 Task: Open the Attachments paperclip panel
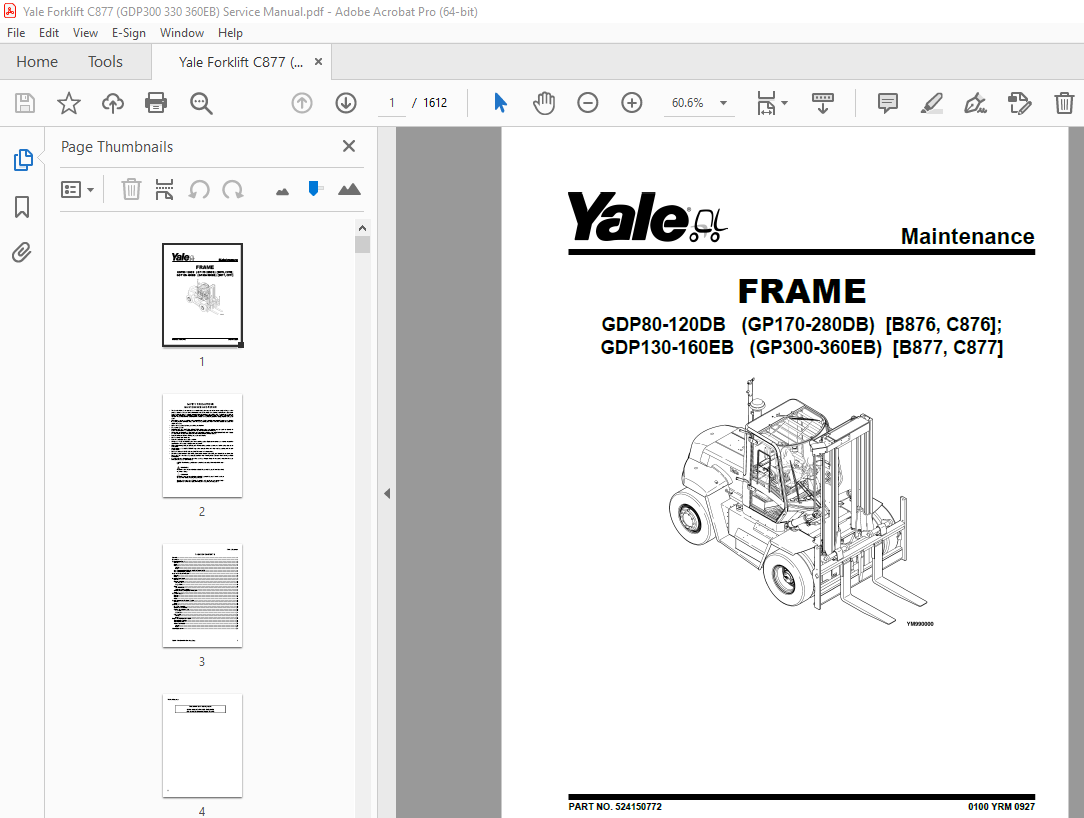(x=21, y=252)
